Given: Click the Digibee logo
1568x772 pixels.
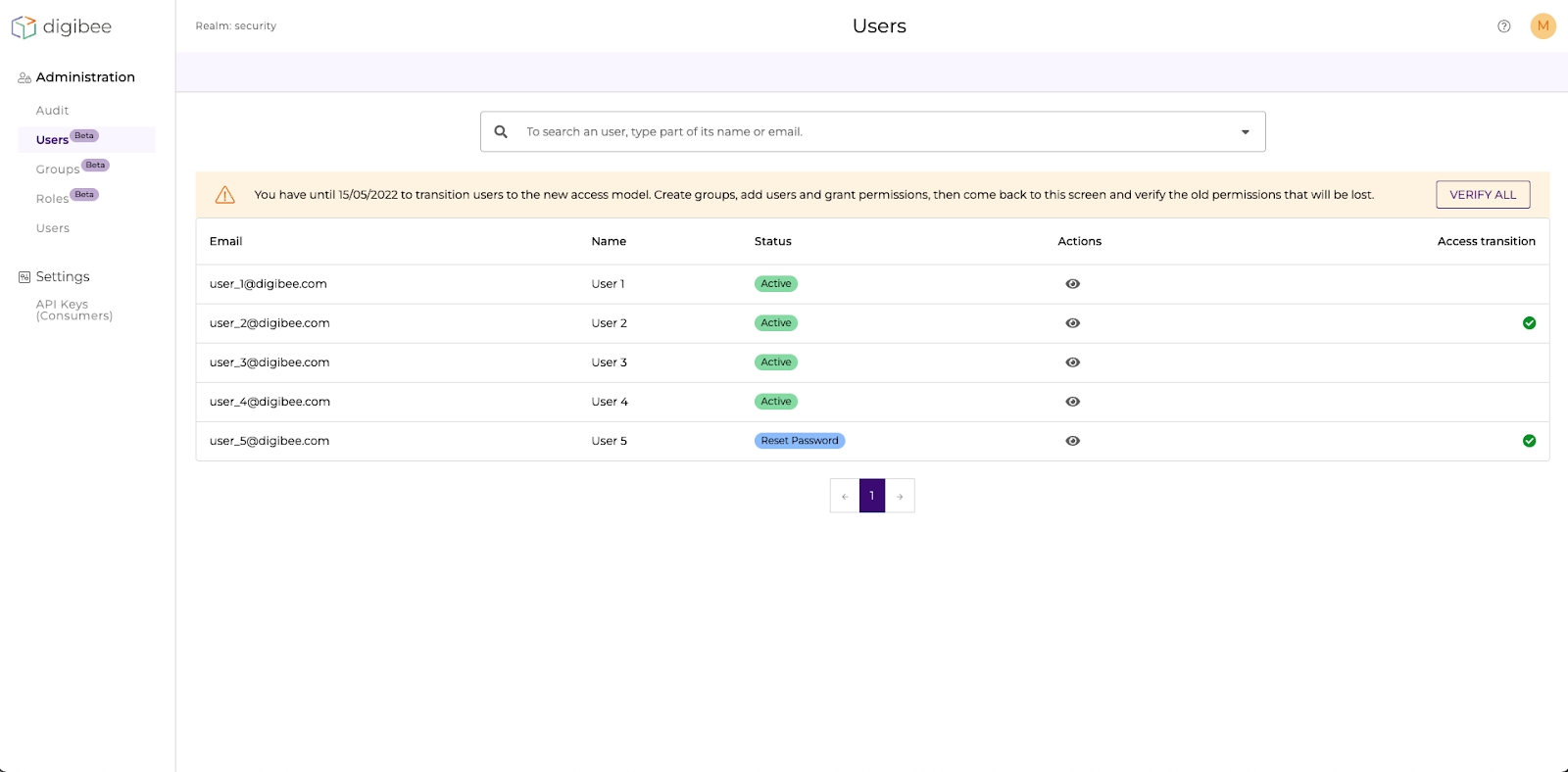Looking at the screenshot, I should tap(62, 27).
